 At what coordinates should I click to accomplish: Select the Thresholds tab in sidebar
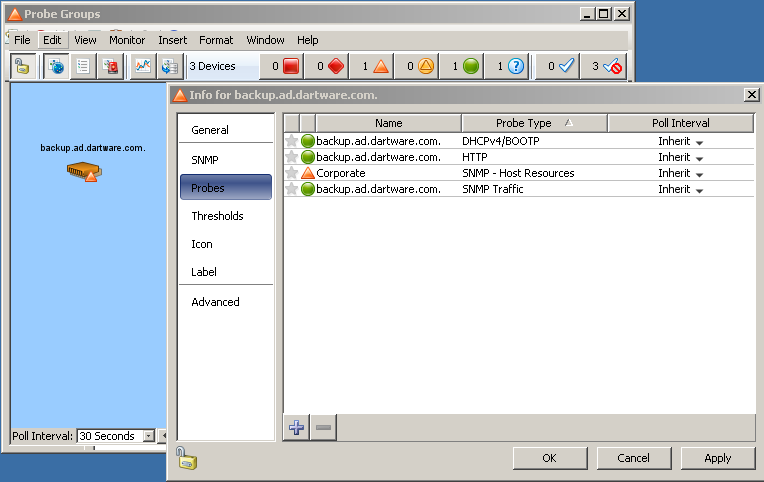(217, 216)
